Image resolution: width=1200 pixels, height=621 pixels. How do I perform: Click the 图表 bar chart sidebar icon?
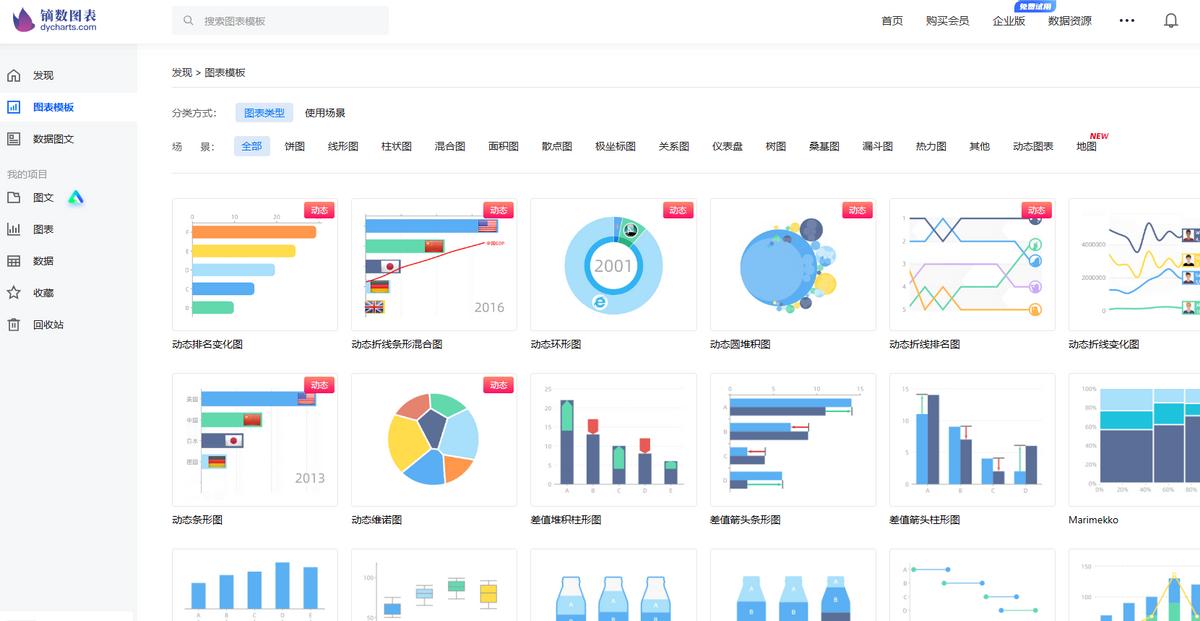click(x=14, y=229)
